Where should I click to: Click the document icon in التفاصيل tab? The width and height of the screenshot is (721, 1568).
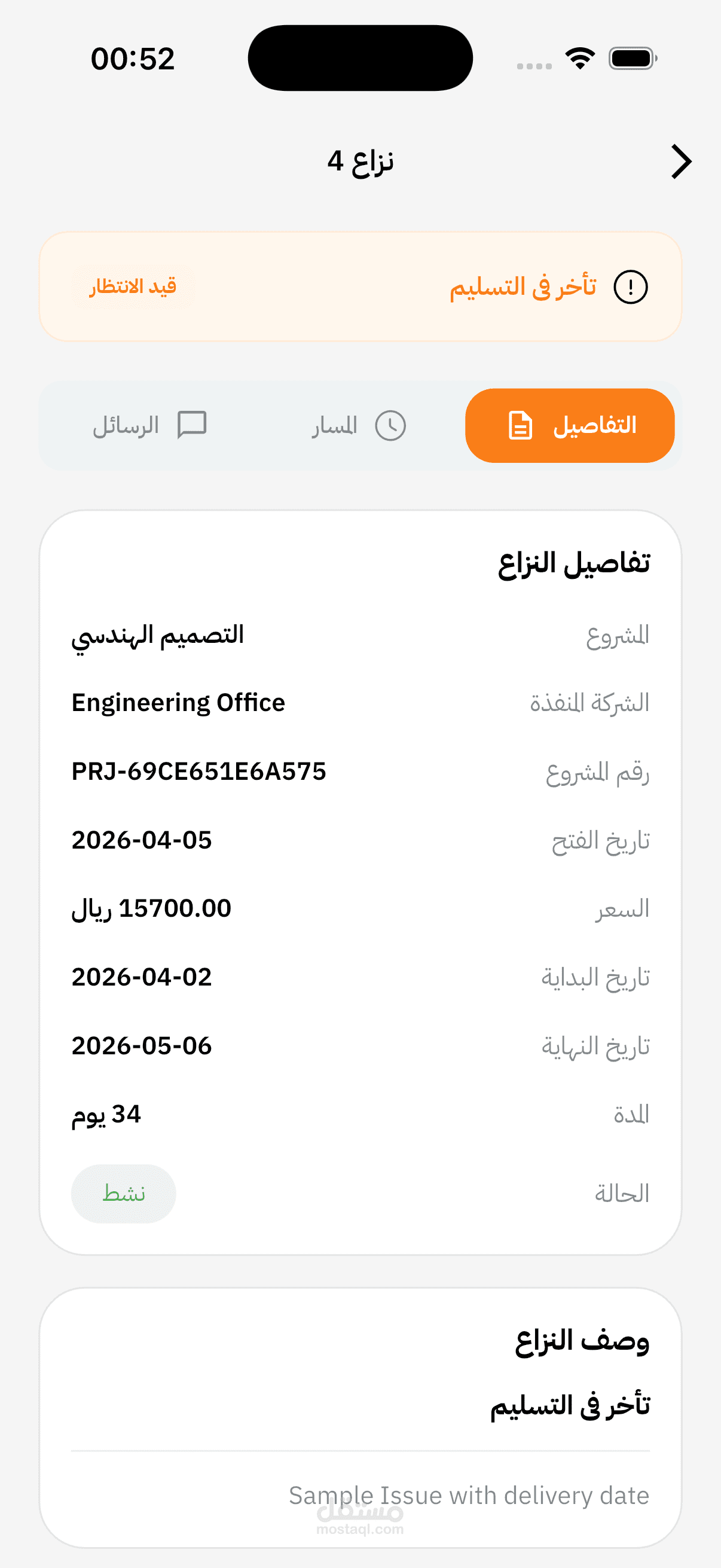pos(520,425)
